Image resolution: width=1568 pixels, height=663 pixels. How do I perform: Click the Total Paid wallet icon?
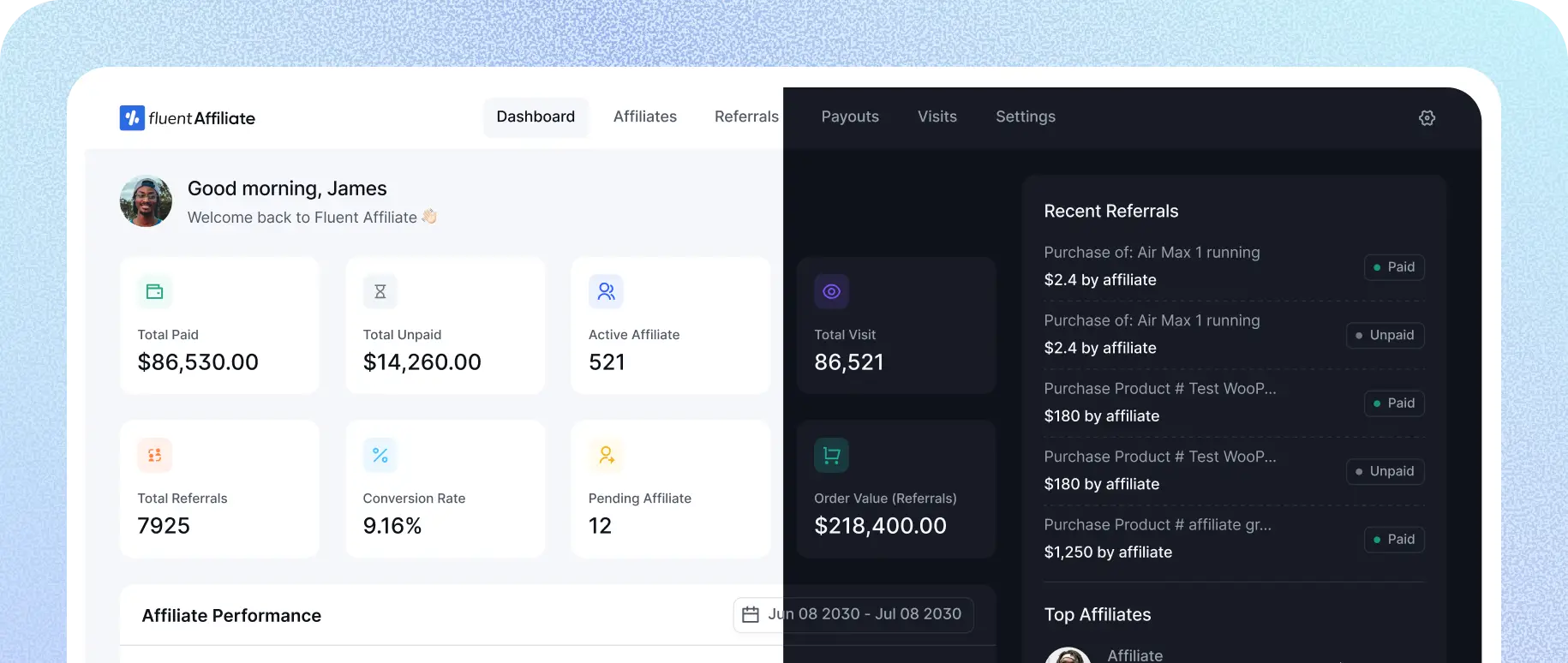[155, 292]
